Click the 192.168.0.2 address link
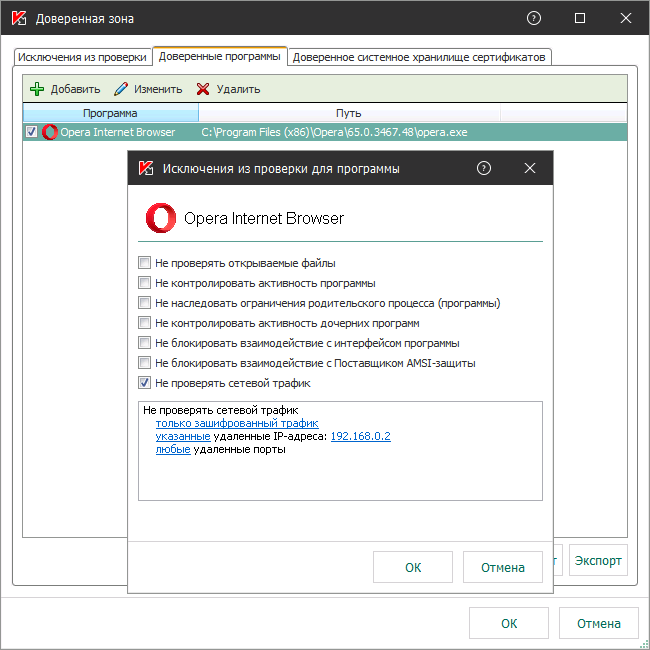Screen dimensions: 650x650 (361, 436)
